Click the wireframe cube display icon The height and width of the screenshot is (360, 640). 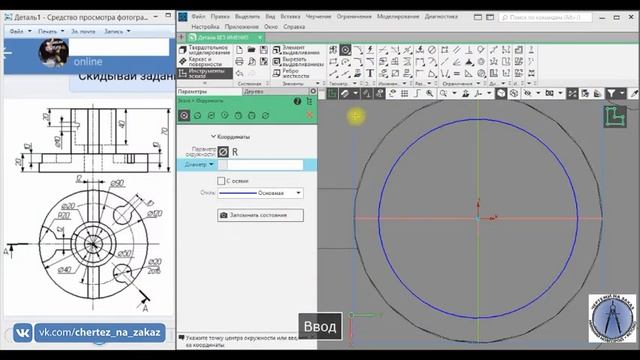pyautogui.click(x=514, y=93)
